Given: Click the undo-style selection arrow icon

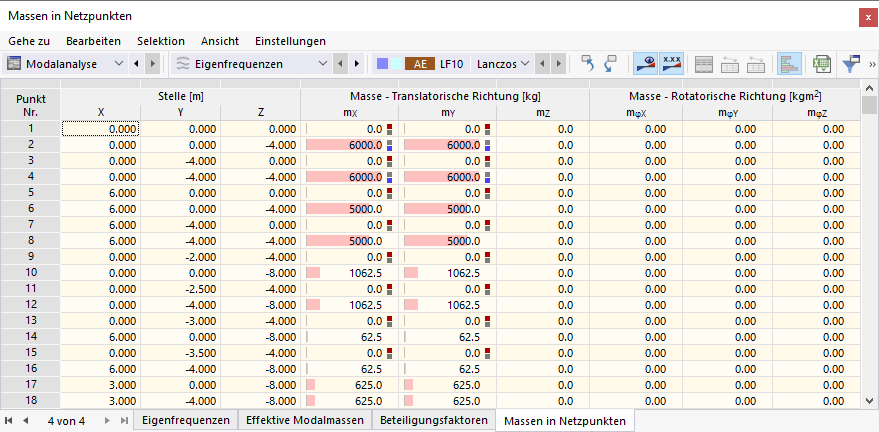Looking at the screenshot, I should click(x=587, y=64).
